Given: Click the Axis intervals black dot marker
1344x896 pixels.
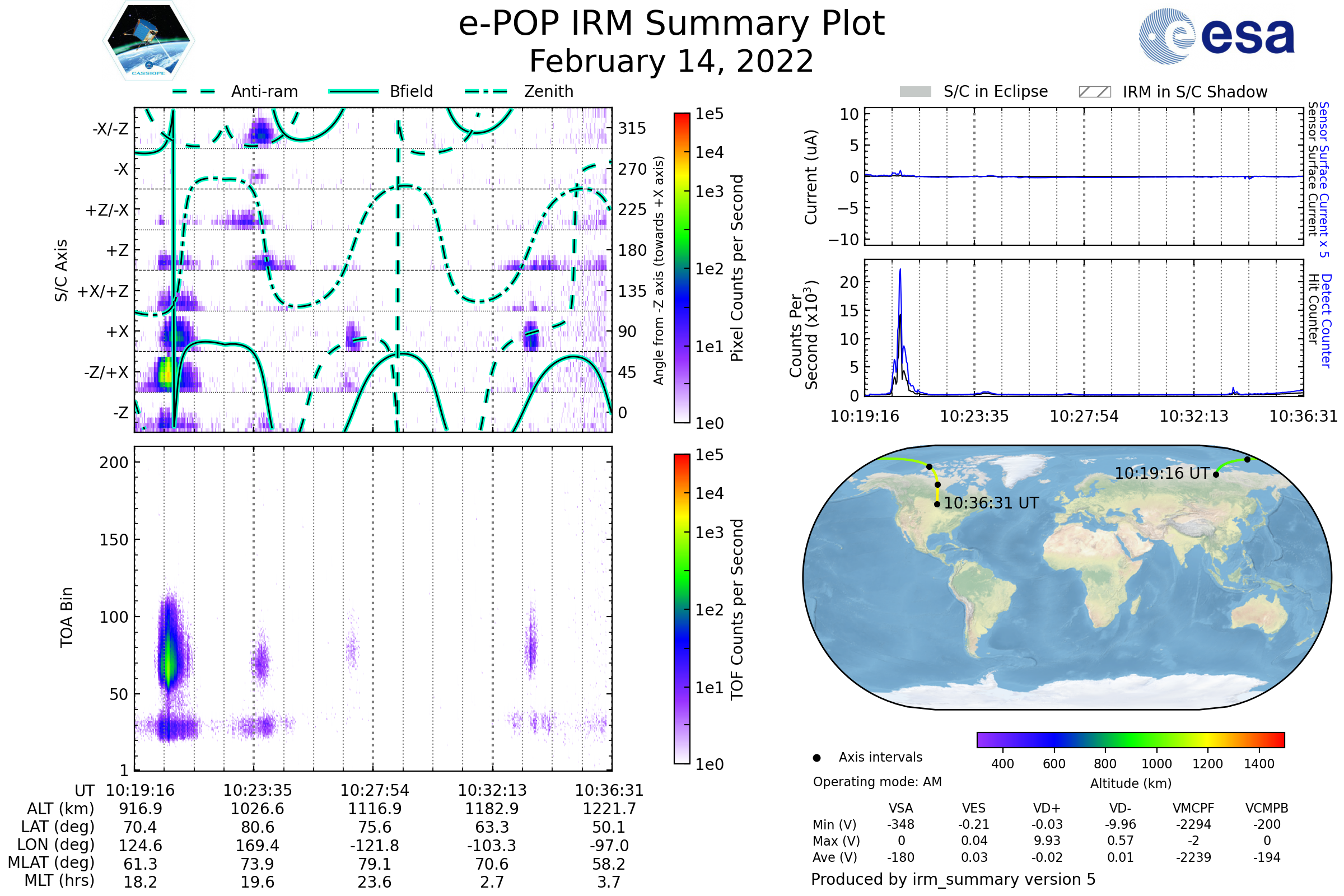Looking at the screenshot, I should [816, 758].
